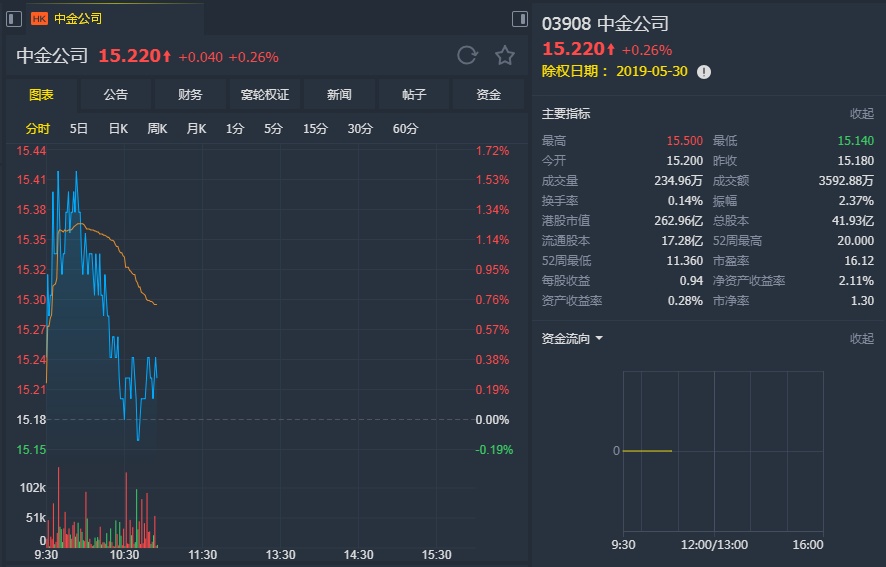Expand the 资金流向 dropdown arrow
886x567 pixels.
pos(599,339)
